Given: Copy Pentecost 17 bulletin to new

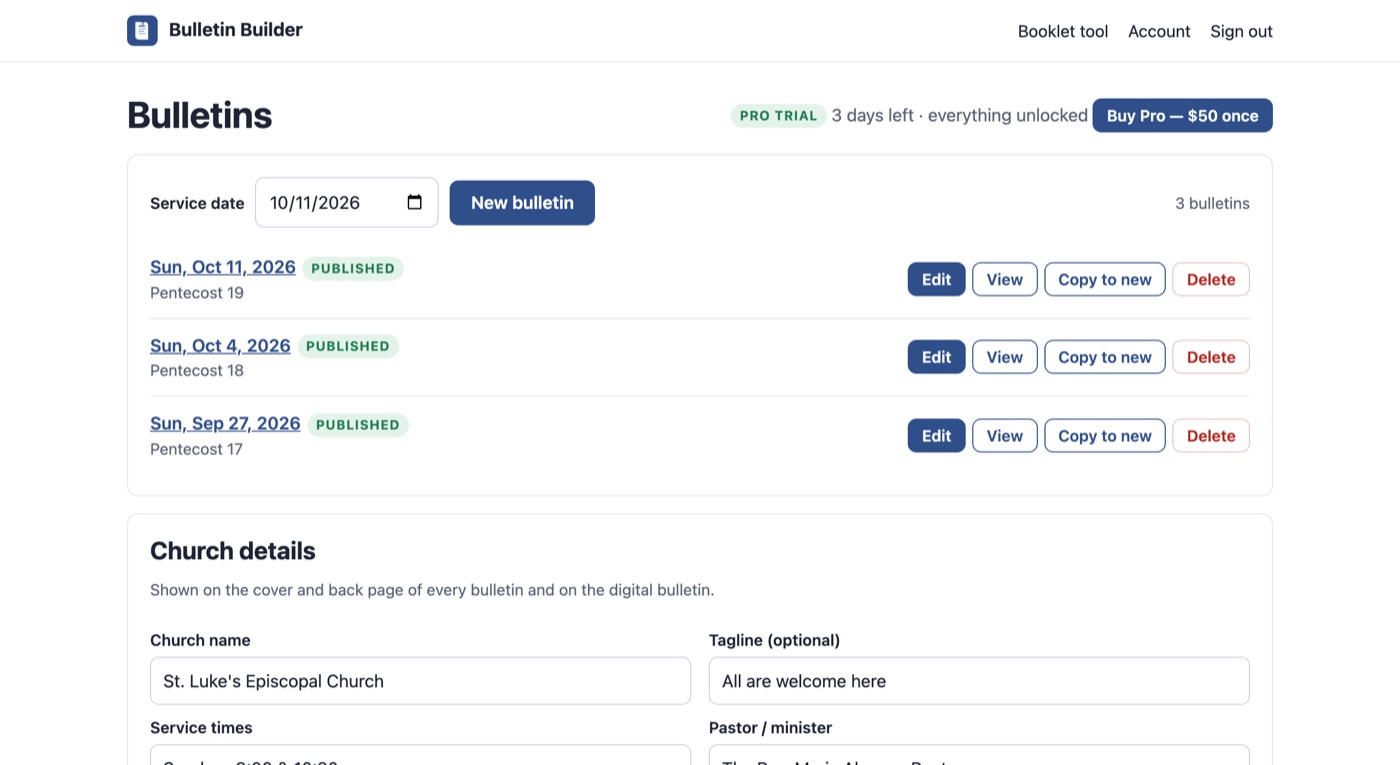Looking at the screenshot, I should pos(1105,436).
